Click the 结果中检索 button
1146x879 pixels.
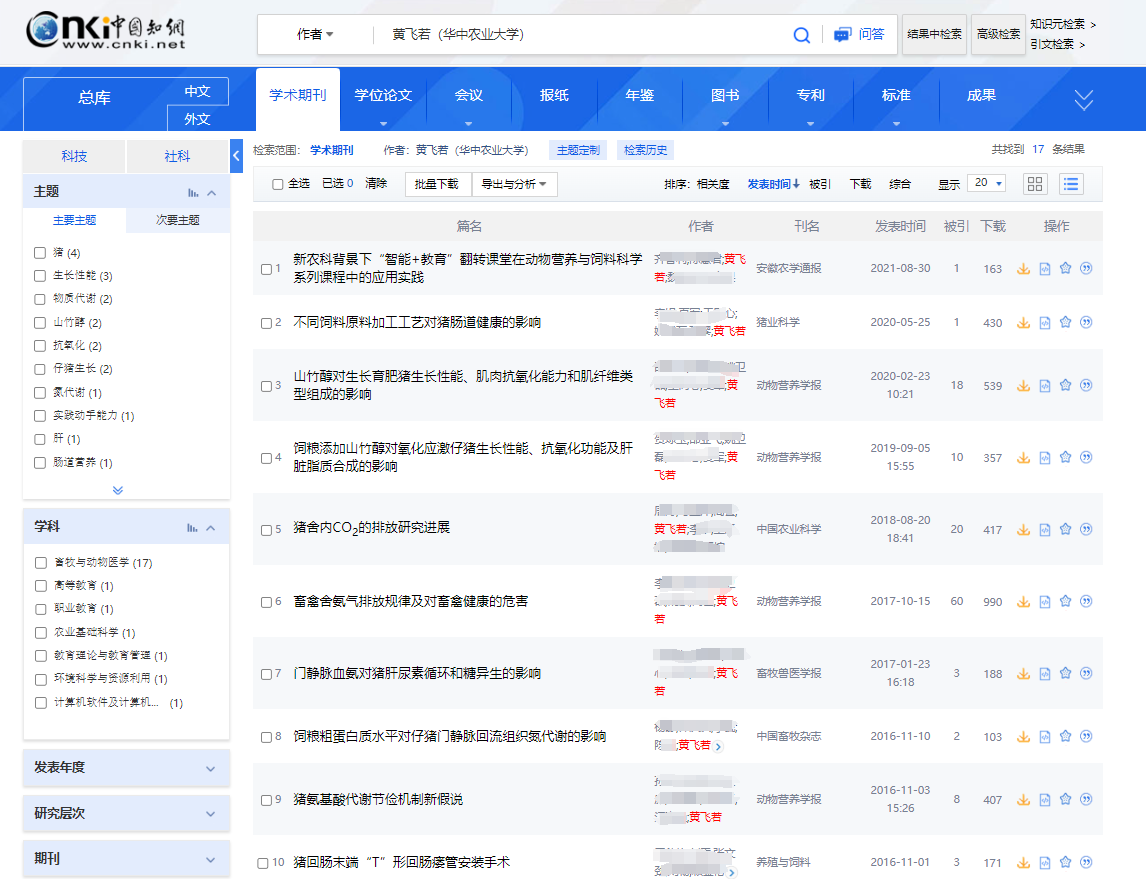(x=934, y=34)
